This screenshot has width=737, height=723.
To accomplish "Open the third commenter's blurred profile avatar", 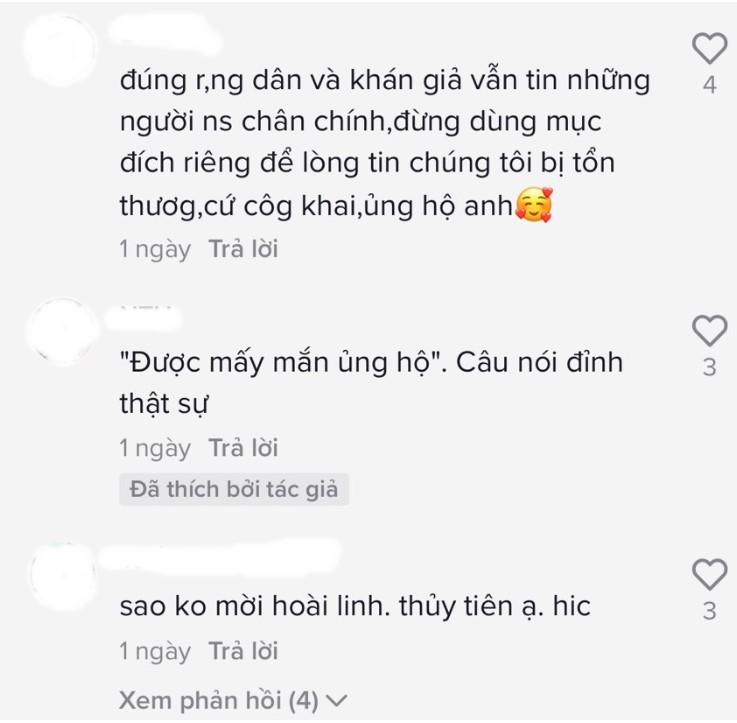I will (x=62, y=575).
